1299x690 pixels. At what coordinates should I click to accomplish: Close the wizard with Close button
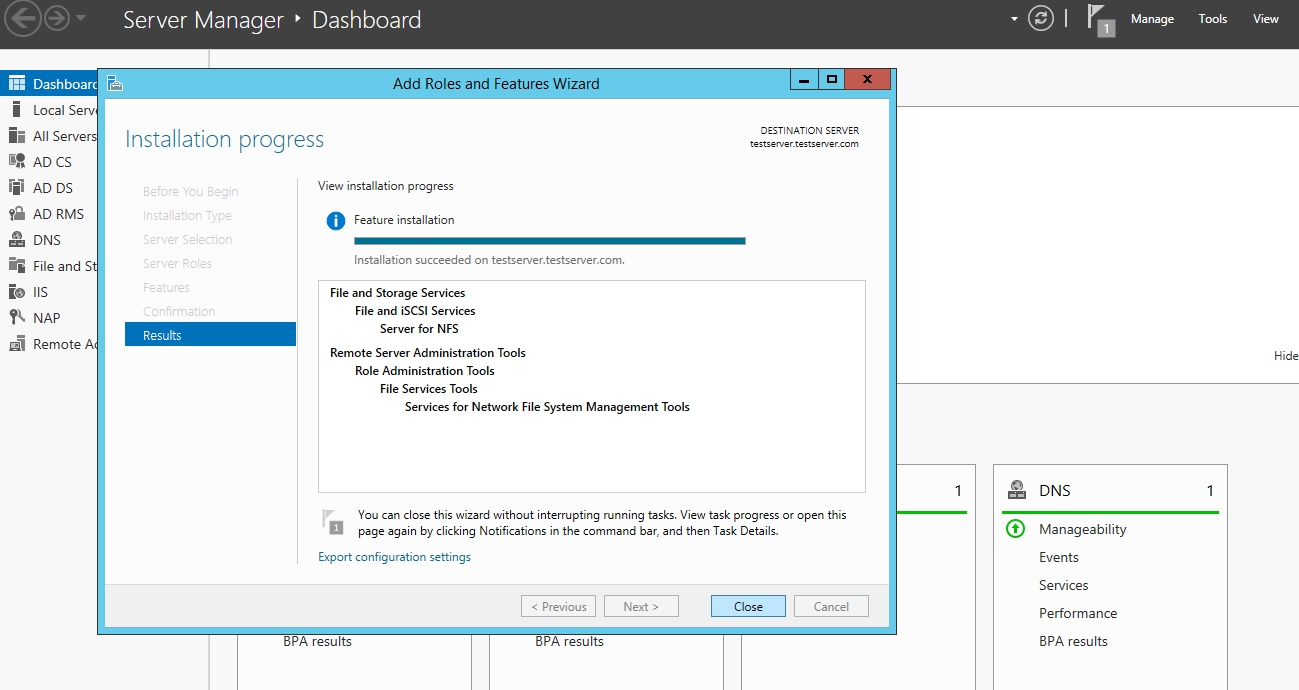pyautogui.click(x=748, y=606)
